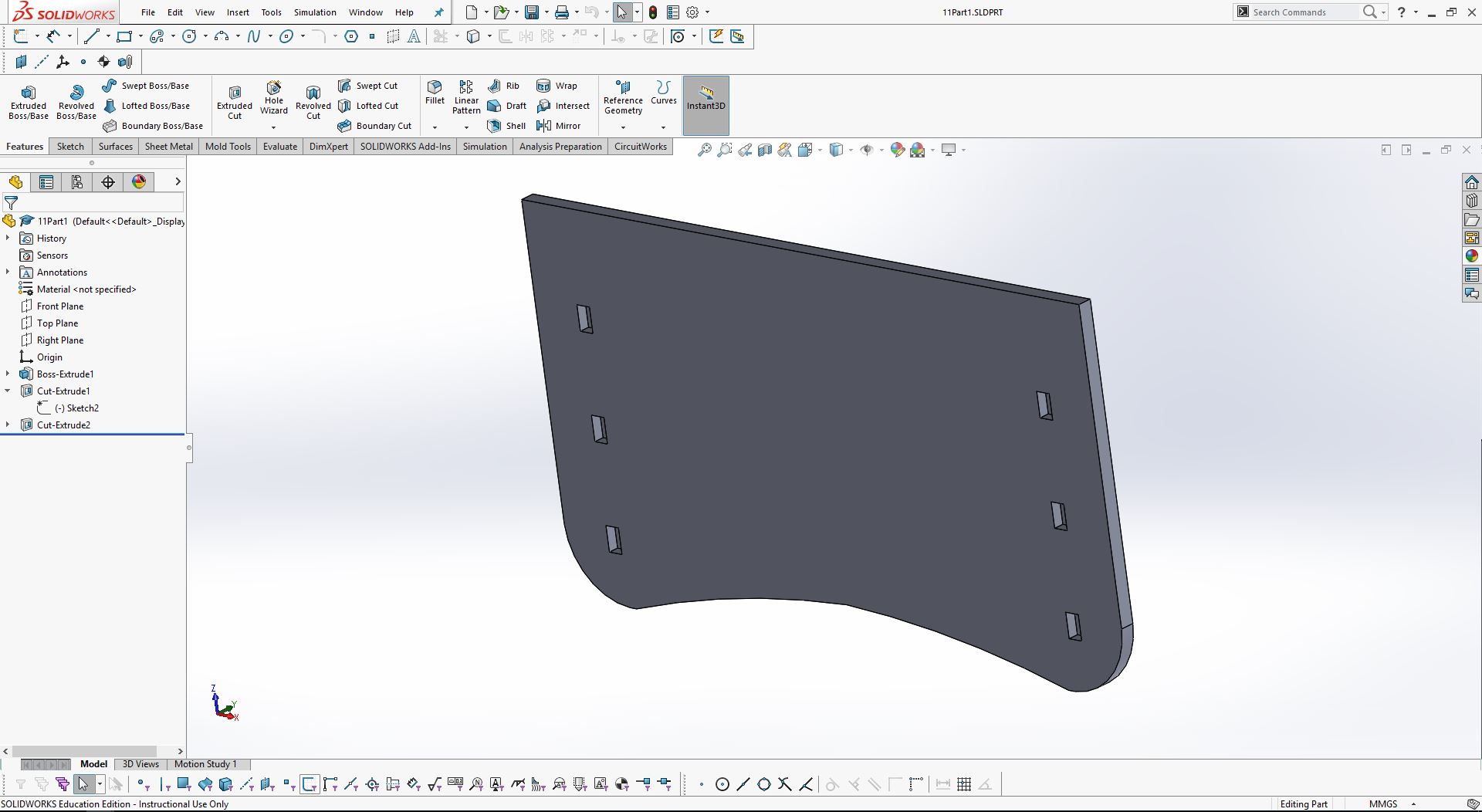Screen dimensions: 1482x812
Task: Open the Insert menu
Action: (238, 12)
